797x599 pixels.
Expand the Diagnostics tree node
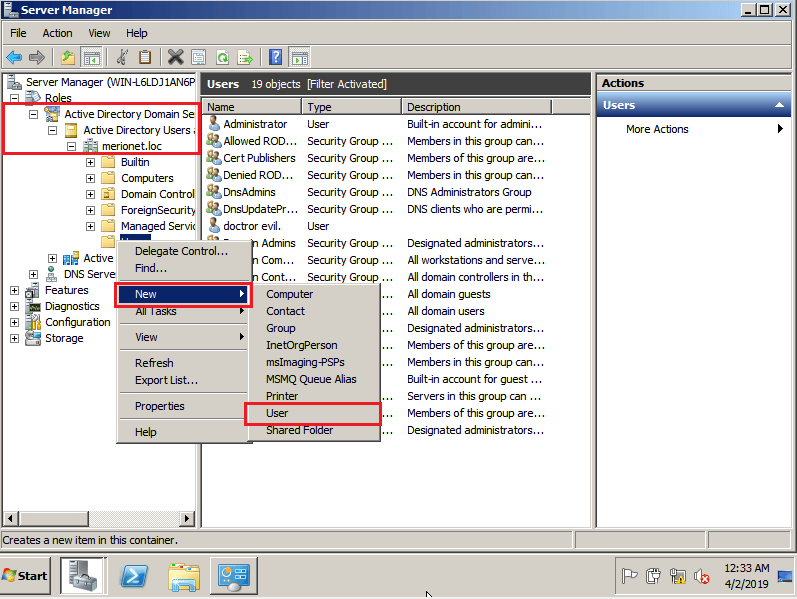[x=15, y=306]
